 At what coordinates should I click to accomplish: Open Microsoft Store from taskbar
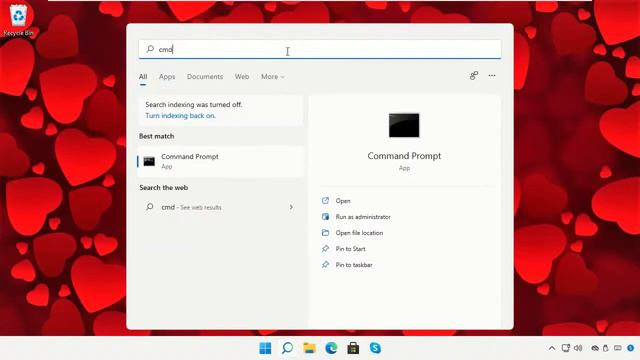pos(353,348)
